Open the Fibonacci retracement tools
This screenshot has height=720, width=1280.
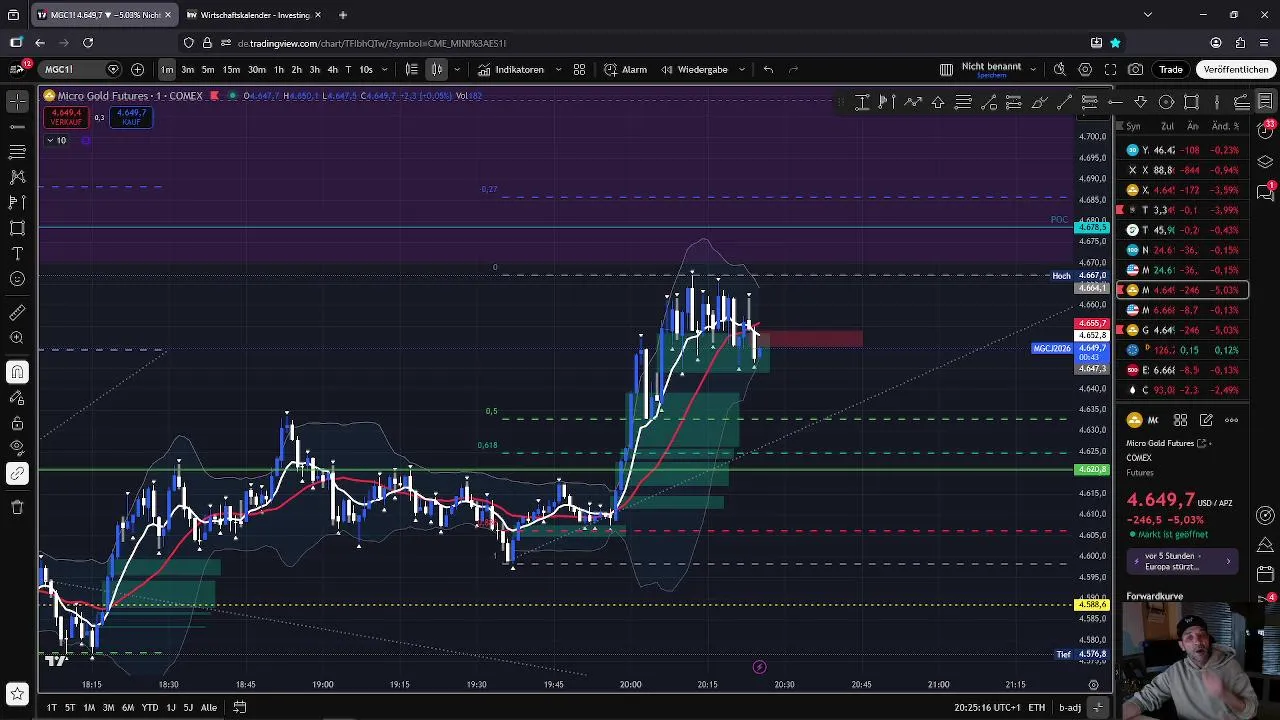[17, 152]
